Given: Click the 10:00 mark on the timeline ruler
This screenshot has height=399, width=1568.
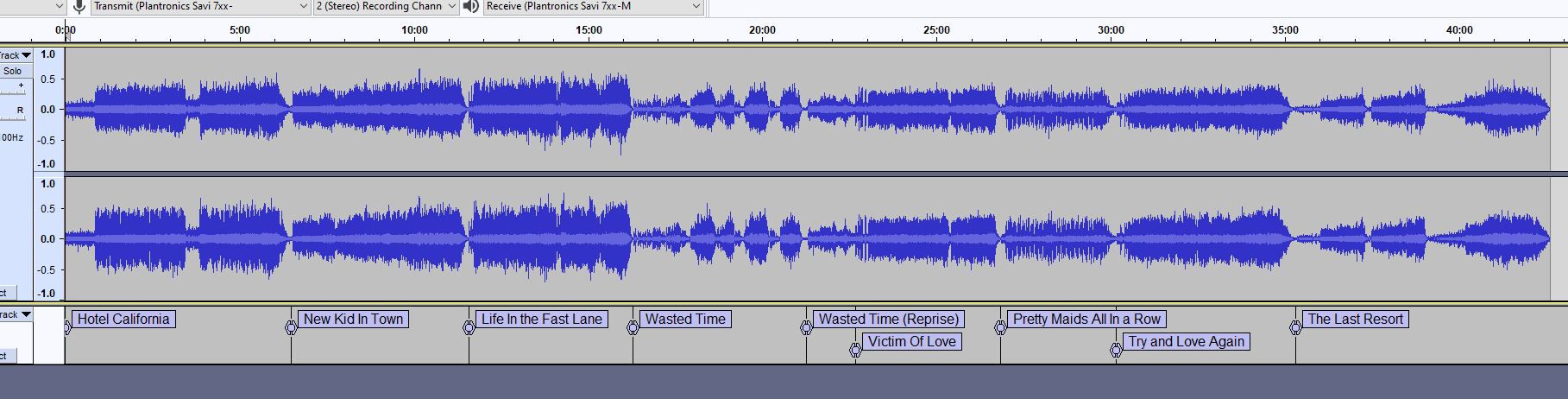Looking at the screenshot, I should [x=414, y=30].
